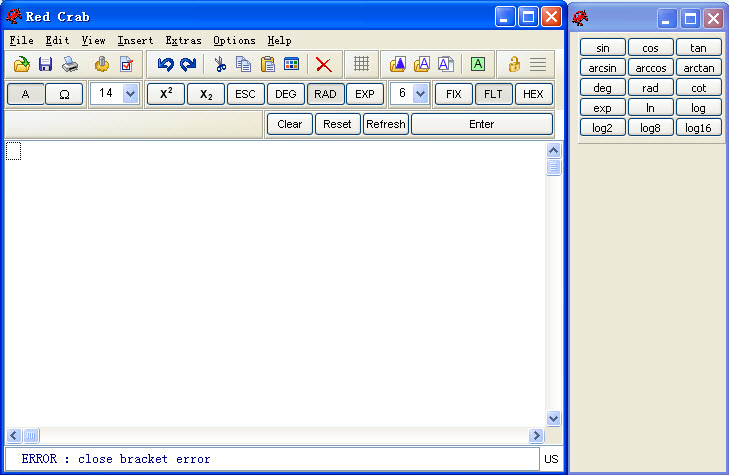Insert ln function from panel

pos(650,108)
